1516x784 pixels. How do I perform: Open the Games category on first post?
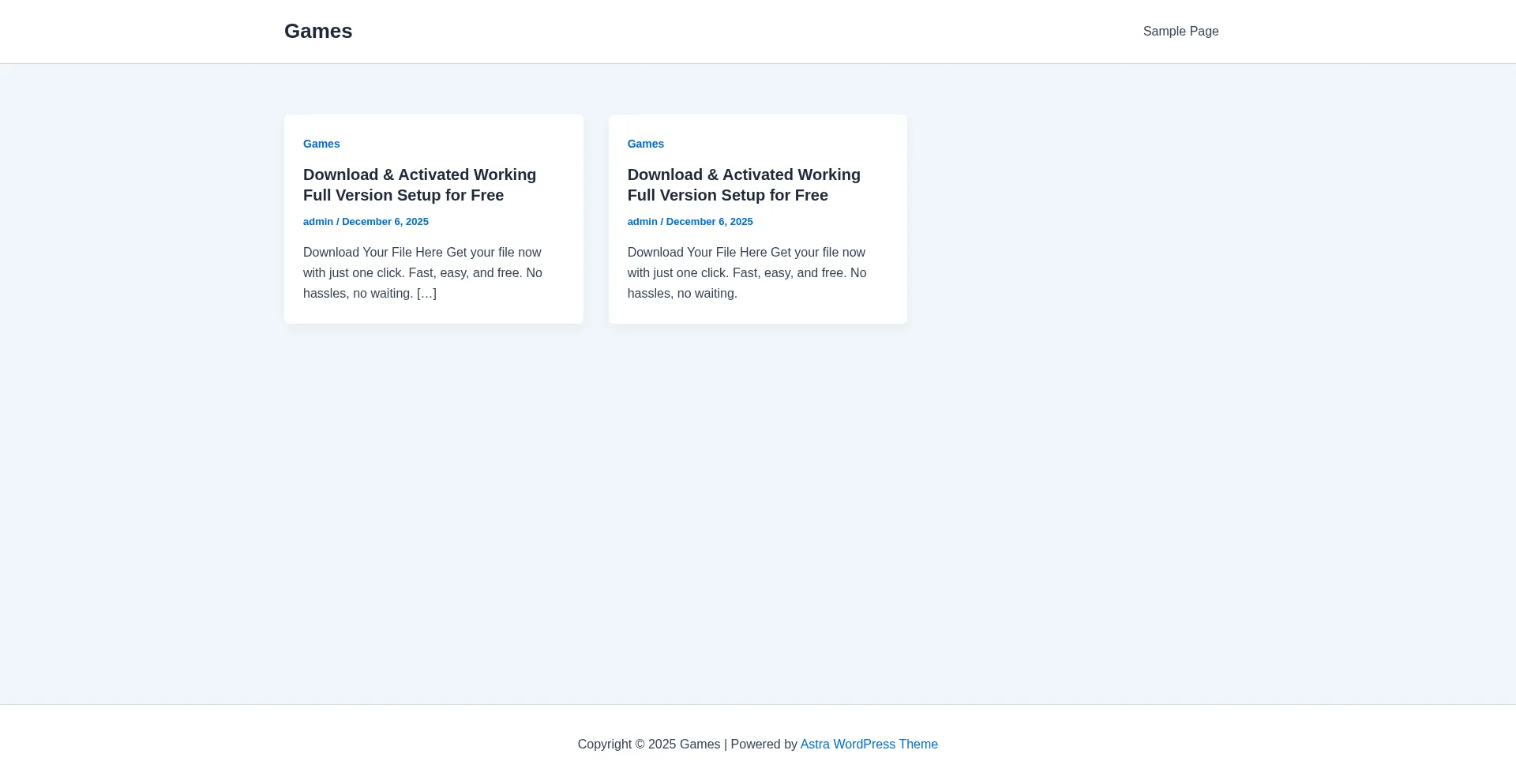[x=321, y=144]
